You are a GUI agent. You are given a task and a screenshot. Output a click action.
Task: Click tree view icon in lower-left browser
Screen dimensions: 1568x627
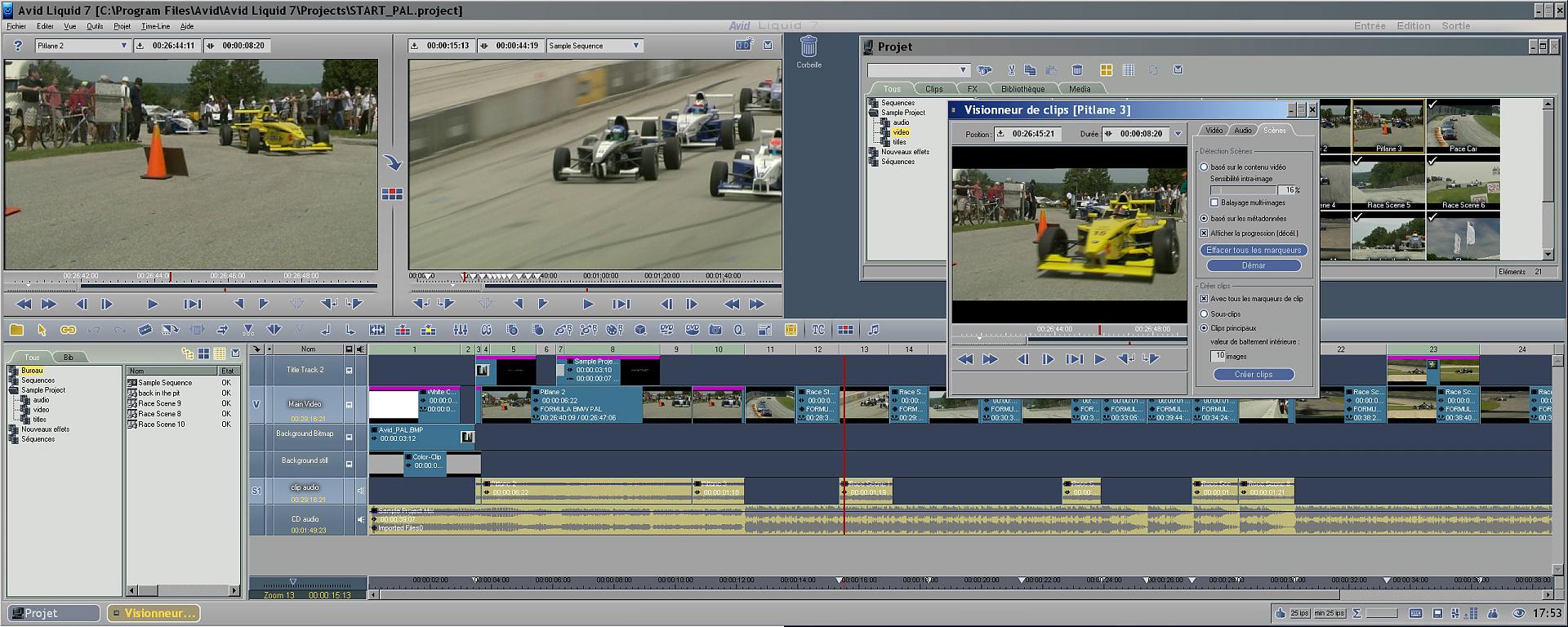coord(188,354)
